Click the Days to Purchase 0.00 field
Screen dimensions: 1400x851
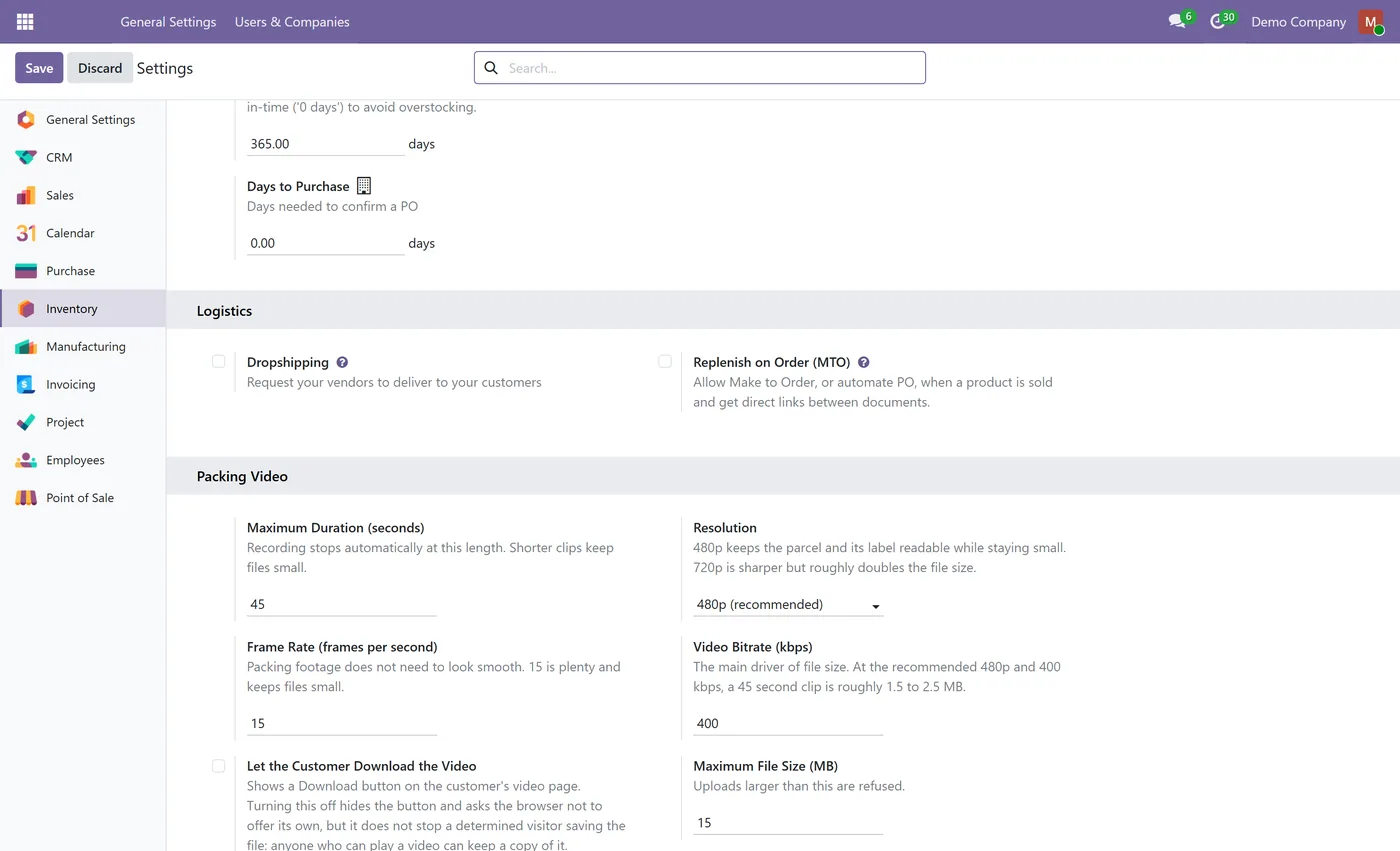tap(325, 243)
